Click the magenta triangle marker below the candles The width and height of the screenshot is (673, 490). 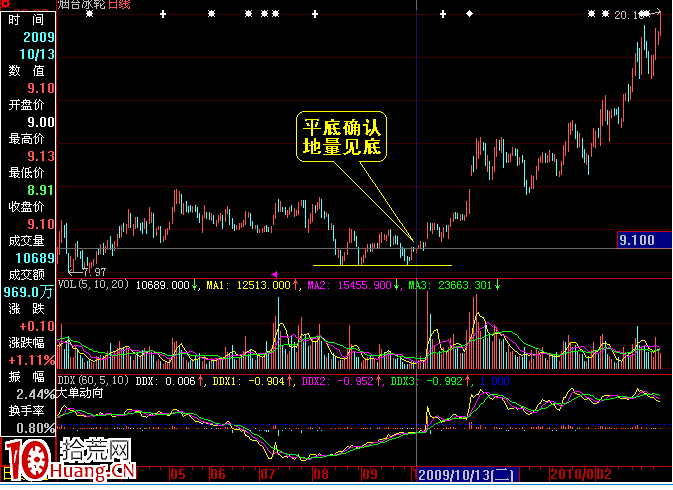point(274,274)
